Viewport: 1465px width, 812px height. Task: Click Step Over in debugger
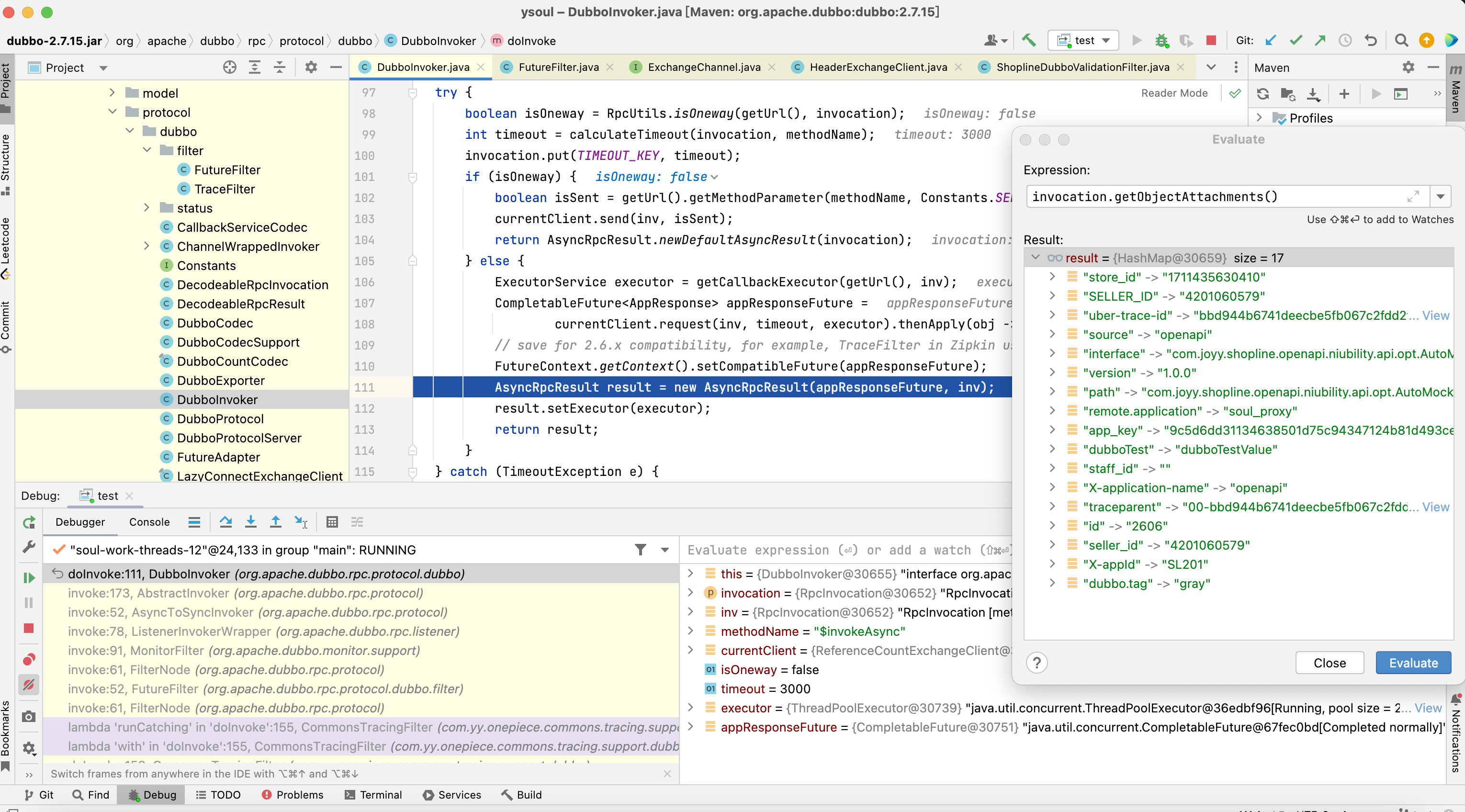[225, 521]
